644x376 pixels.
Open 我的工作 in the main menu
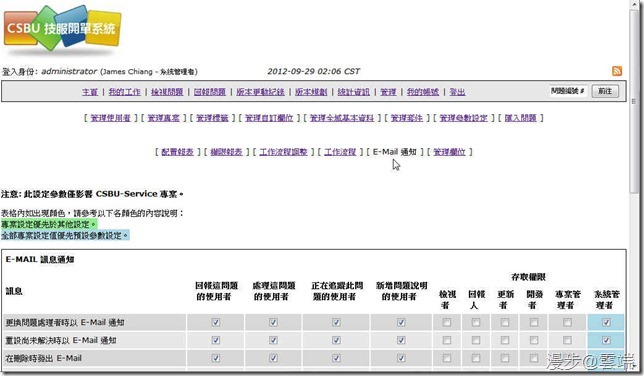pos(124,92)
